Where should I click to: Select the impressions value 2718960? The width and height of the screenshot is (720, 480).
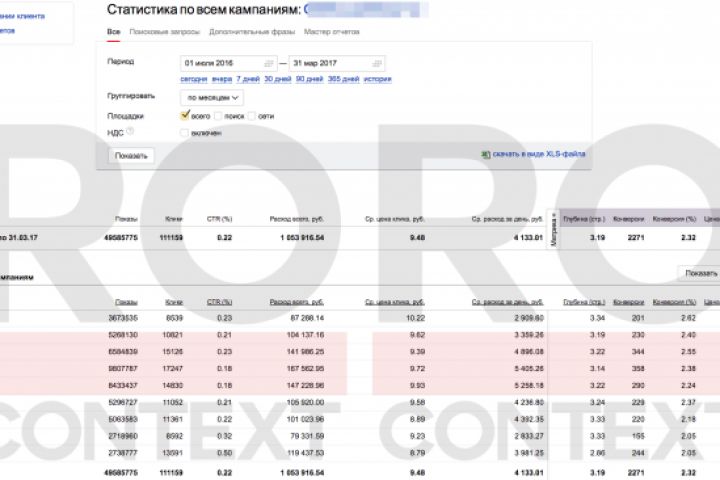pyautogui.click(x=123, y=436)
